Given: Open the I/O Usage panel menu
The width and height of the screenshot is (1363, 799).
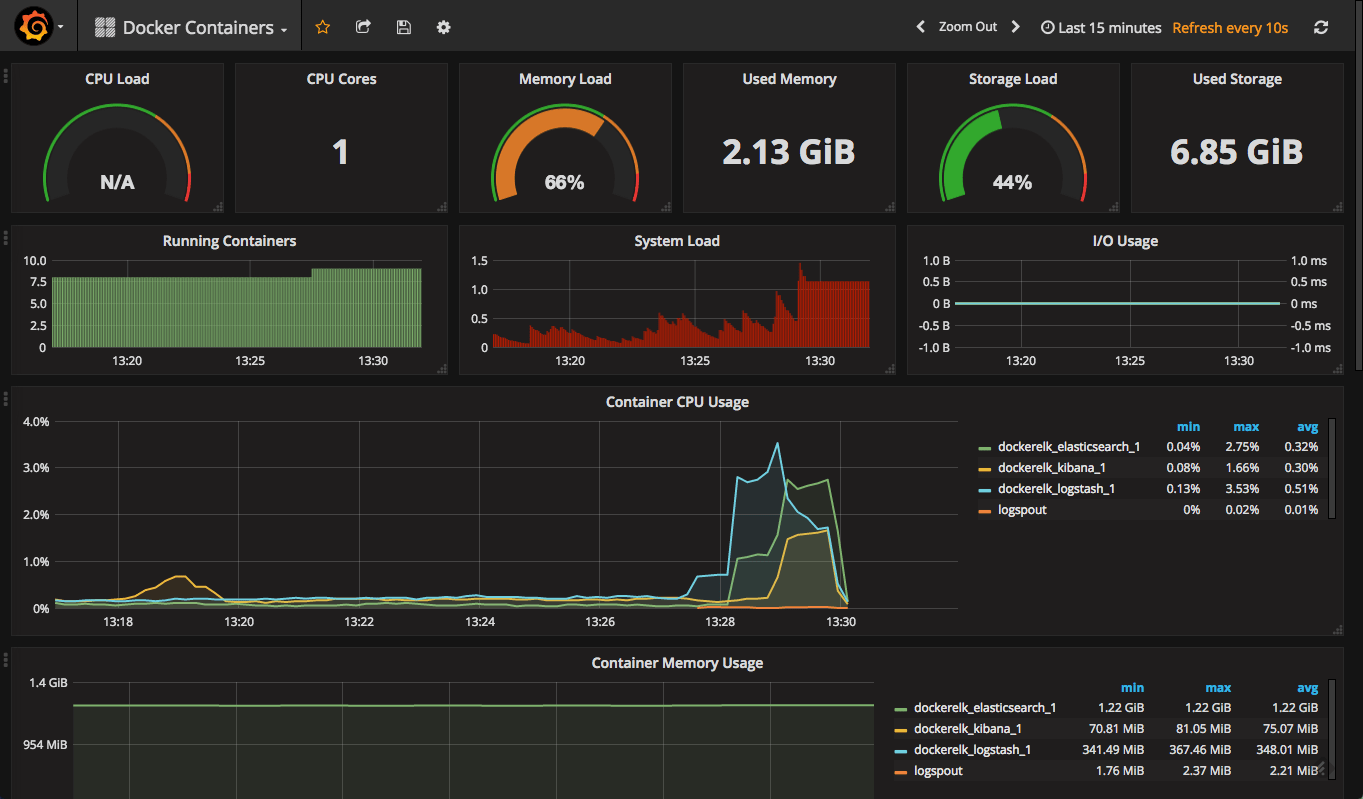Looking at the screenshot, I should pos(1126,240).
